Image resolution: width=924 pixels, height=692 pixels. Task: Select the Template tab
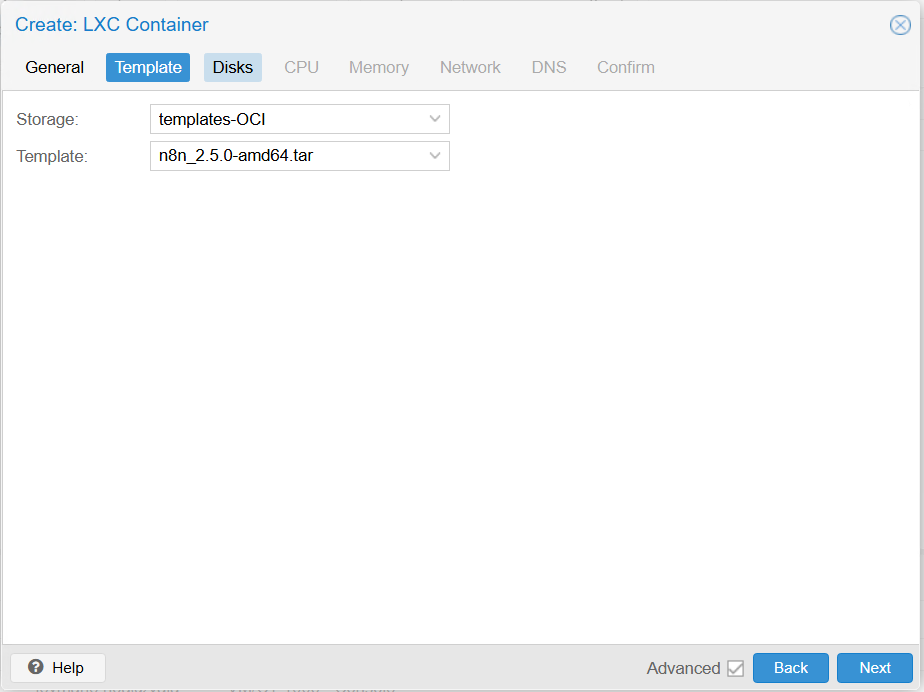point(148,67)
